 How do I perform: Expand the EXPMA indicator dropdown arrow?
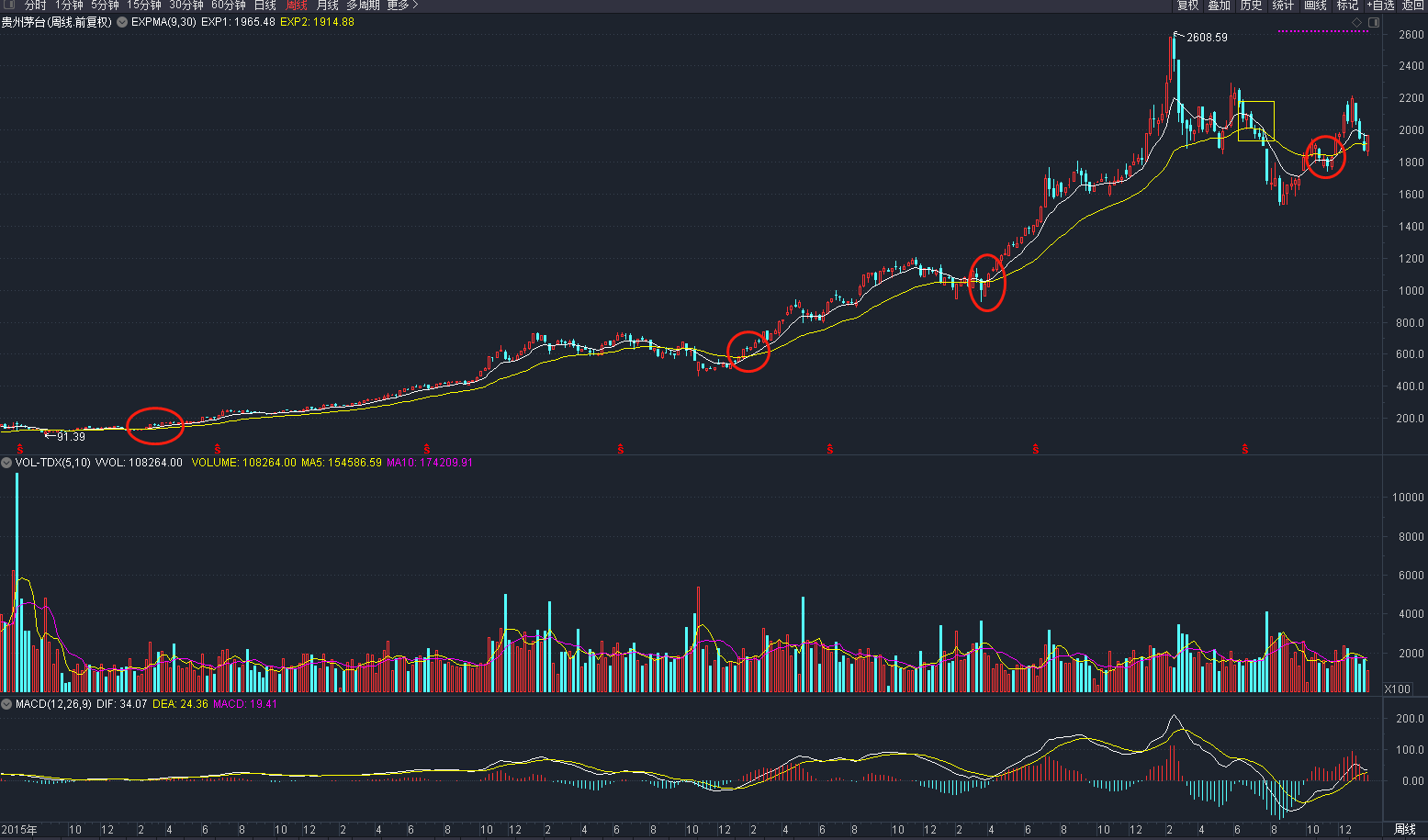(x=122, y=22)
